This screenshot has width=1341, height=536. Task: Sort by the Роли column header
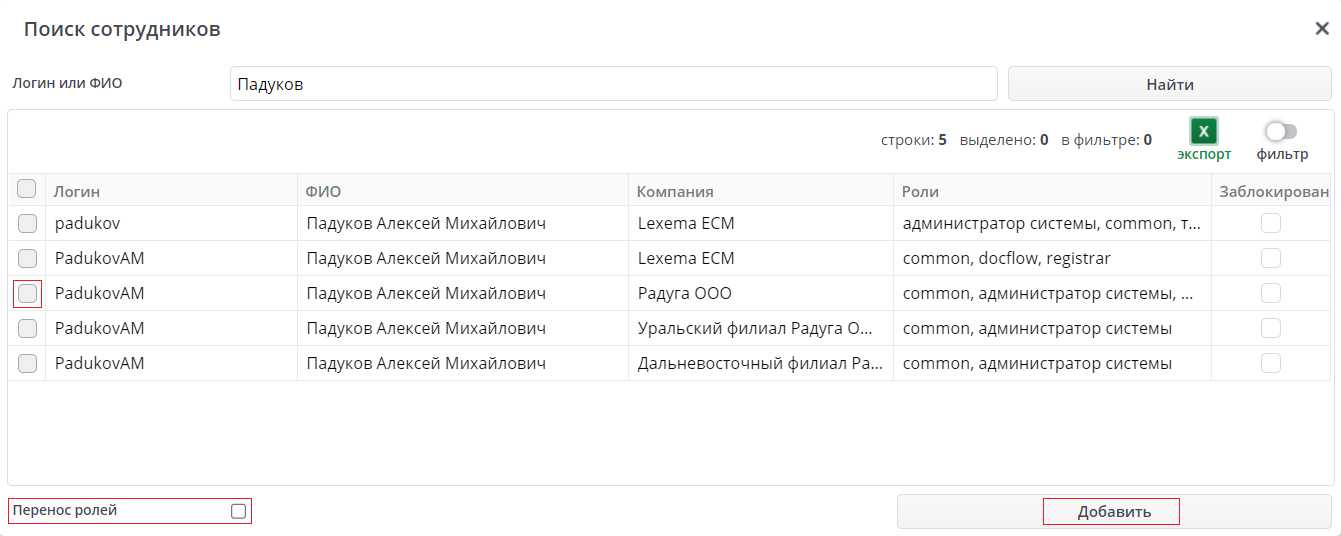pos(920,191)
